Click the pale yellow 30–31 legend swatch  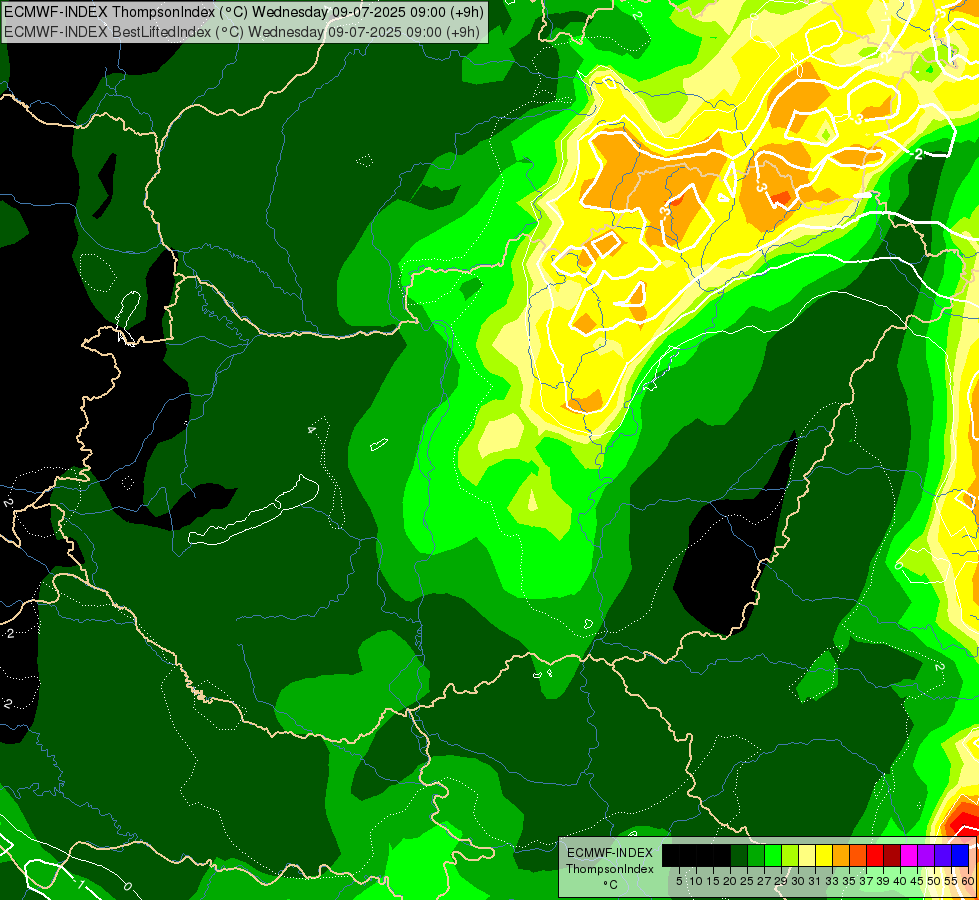pyautogui.click(x=807, y=855)
